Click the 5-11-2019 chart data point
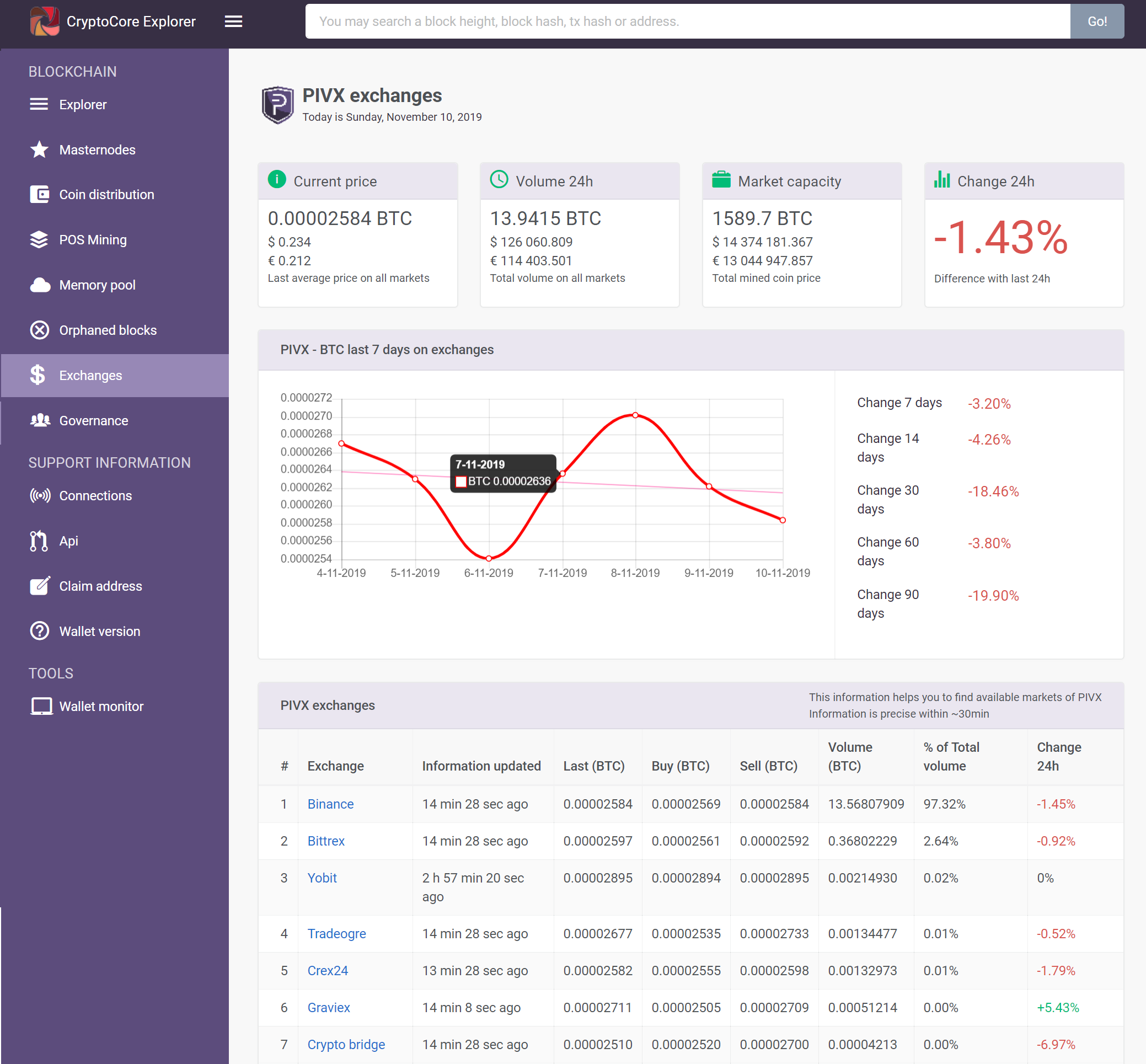Screen dimensions: 1146x1064 pyautogui.click(x=415, y=479)
